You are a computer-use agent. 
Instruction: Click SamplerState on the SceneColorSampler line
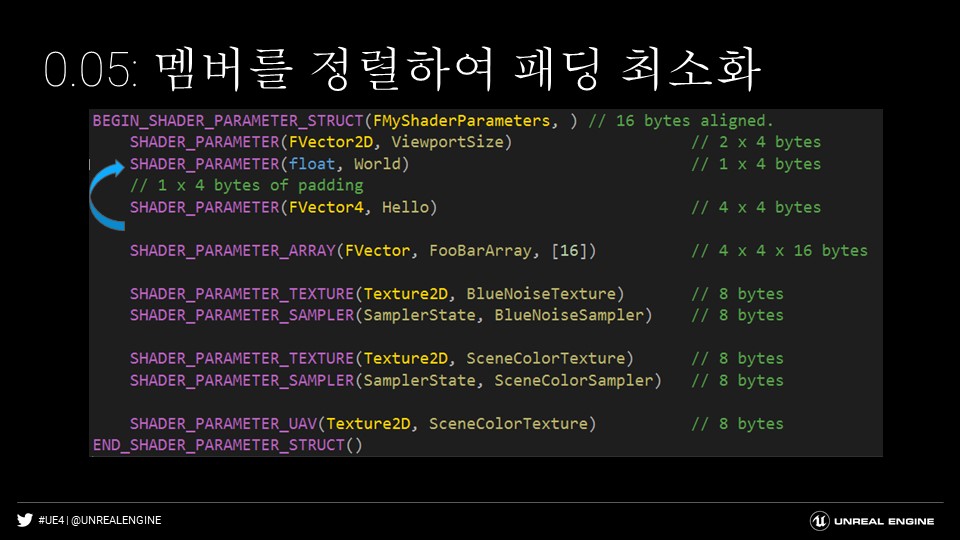click(419, 380)
